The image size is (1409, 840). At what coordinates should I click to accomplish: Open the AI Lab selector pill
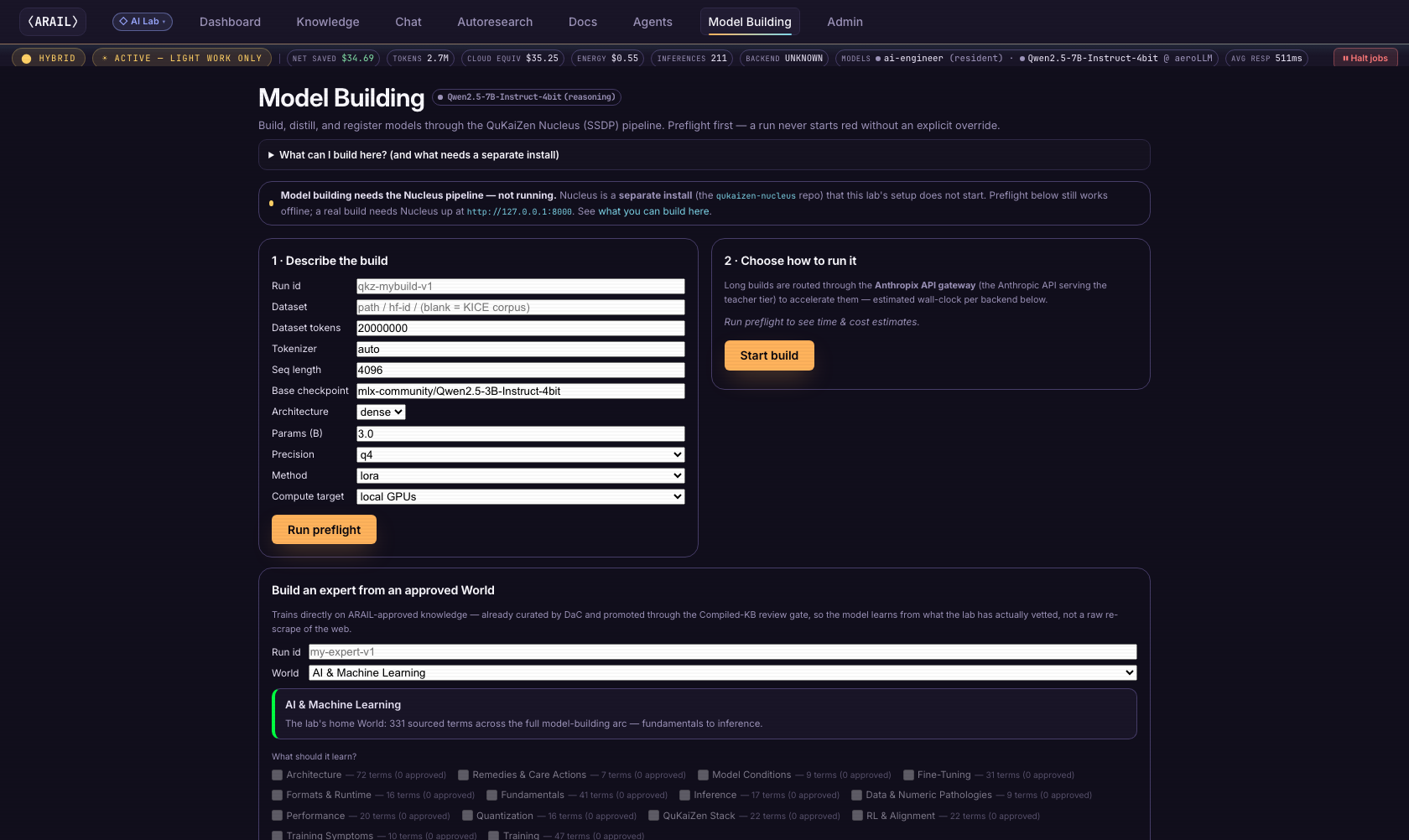coord(143,22)
